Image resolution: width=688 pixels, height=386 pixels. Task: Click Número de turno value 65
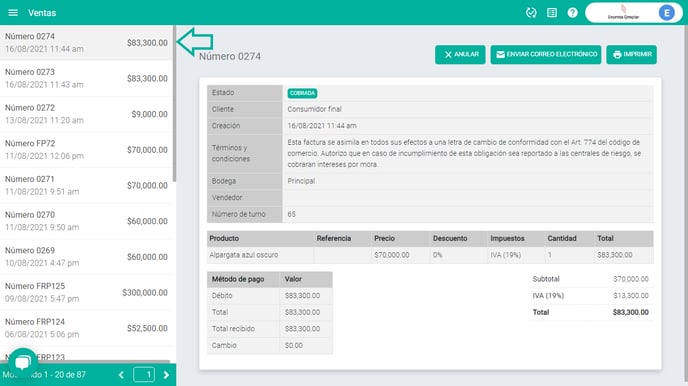pyautogui.click(x=291, y=214)
